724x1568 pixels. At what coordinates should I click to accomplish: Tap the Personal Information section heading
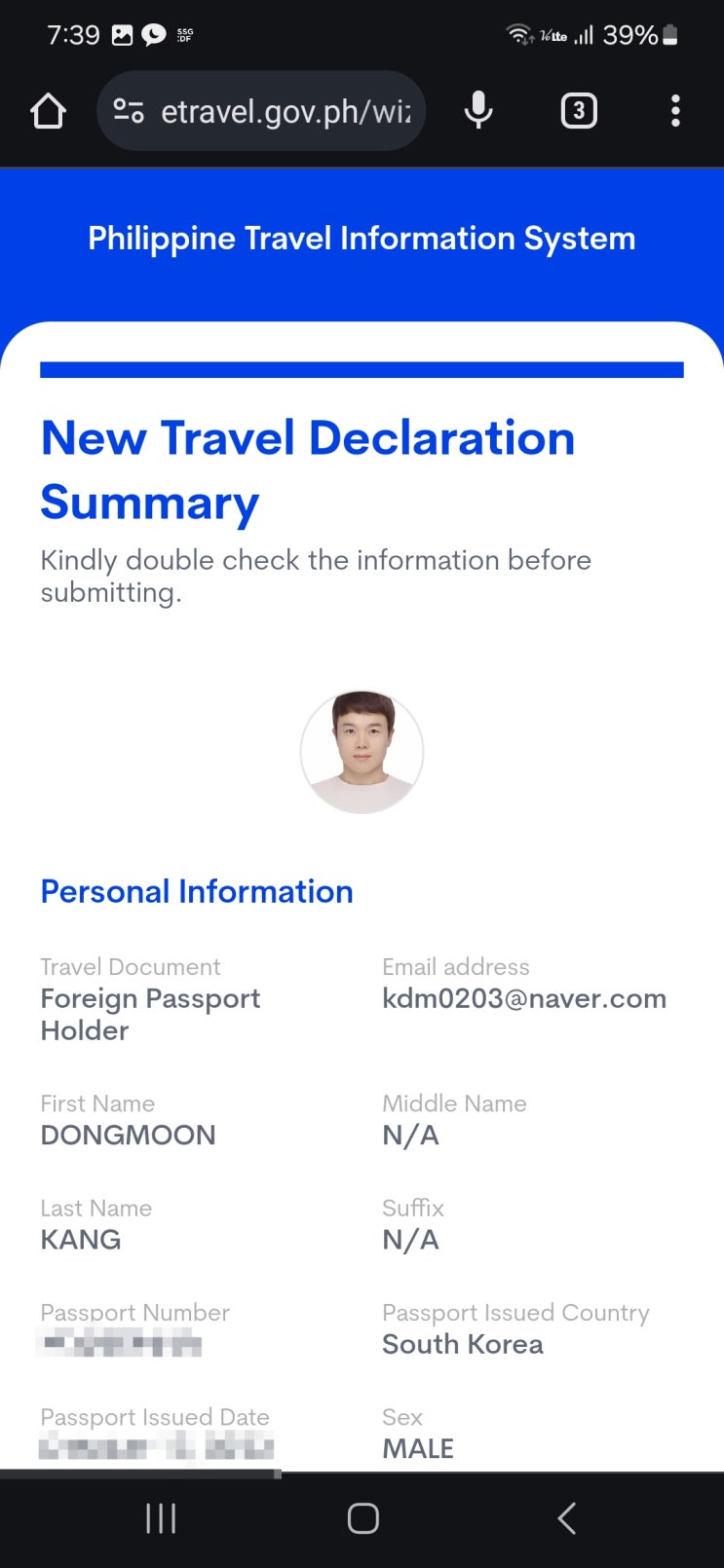click(197, 891)
